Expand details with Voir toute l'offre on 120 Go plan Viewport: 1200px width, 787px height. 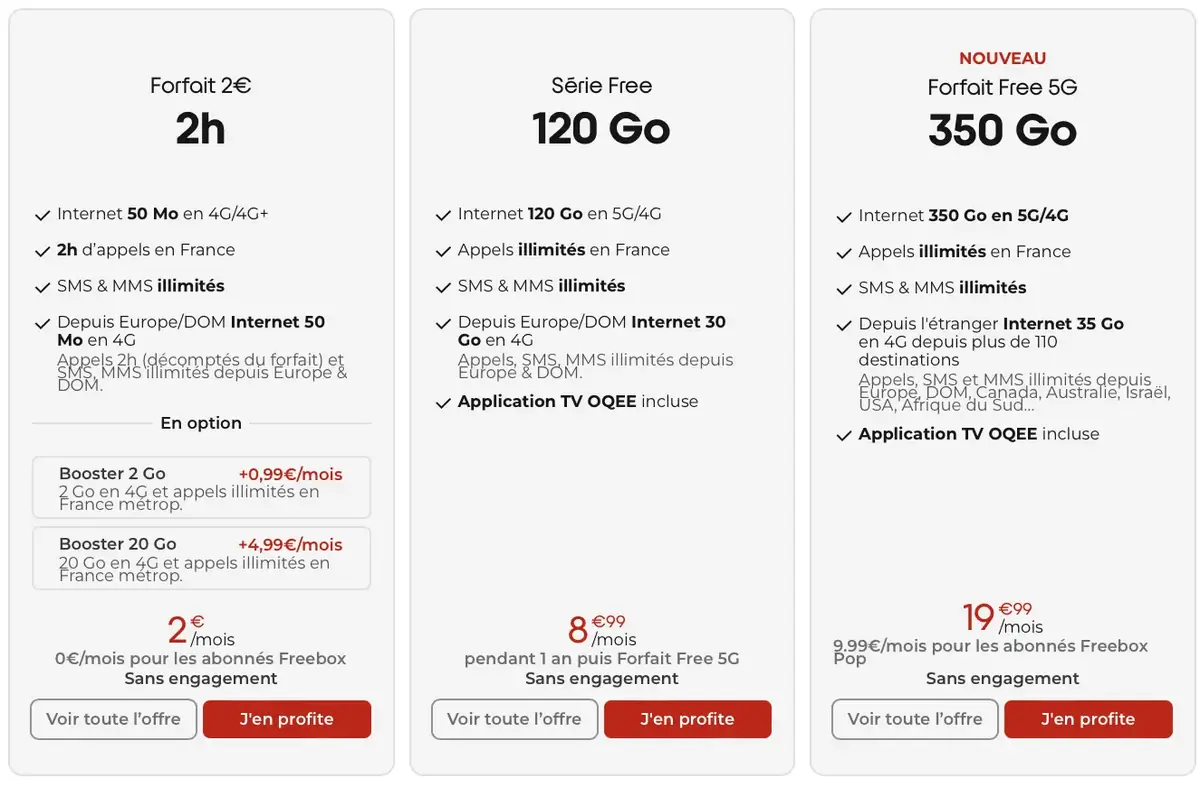(x=514, y=719)
